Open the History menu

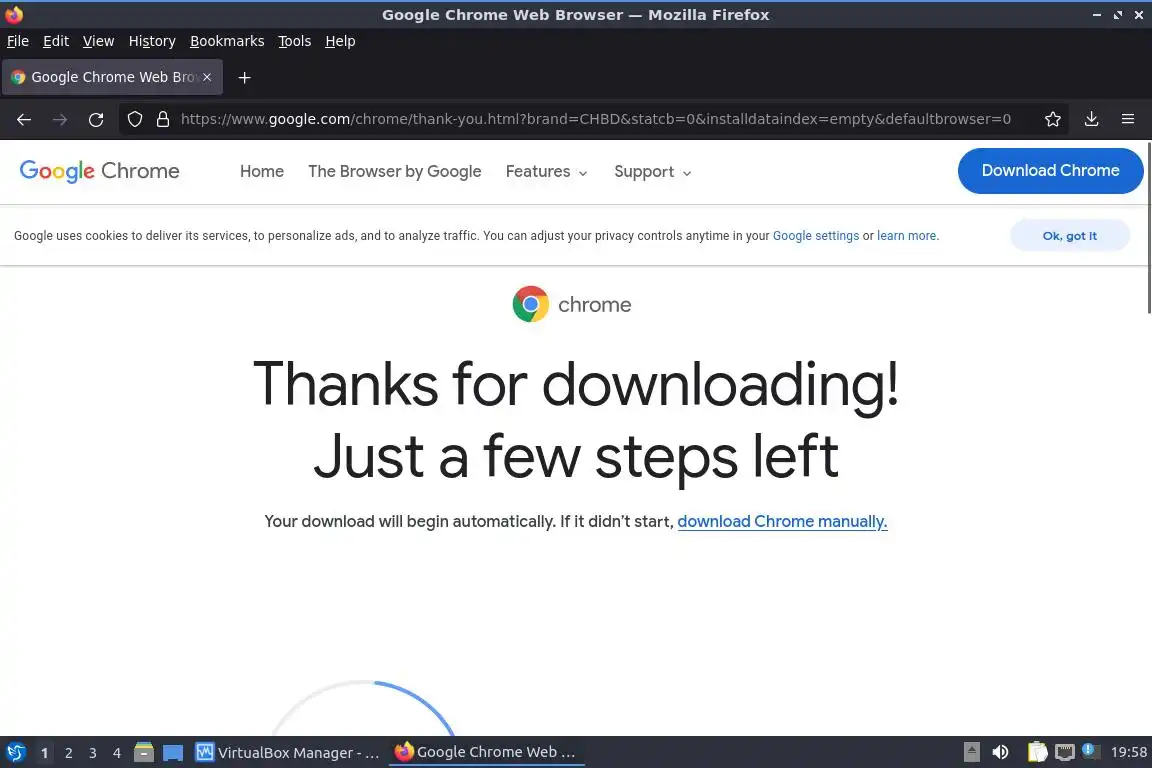[x=152, y=41]
